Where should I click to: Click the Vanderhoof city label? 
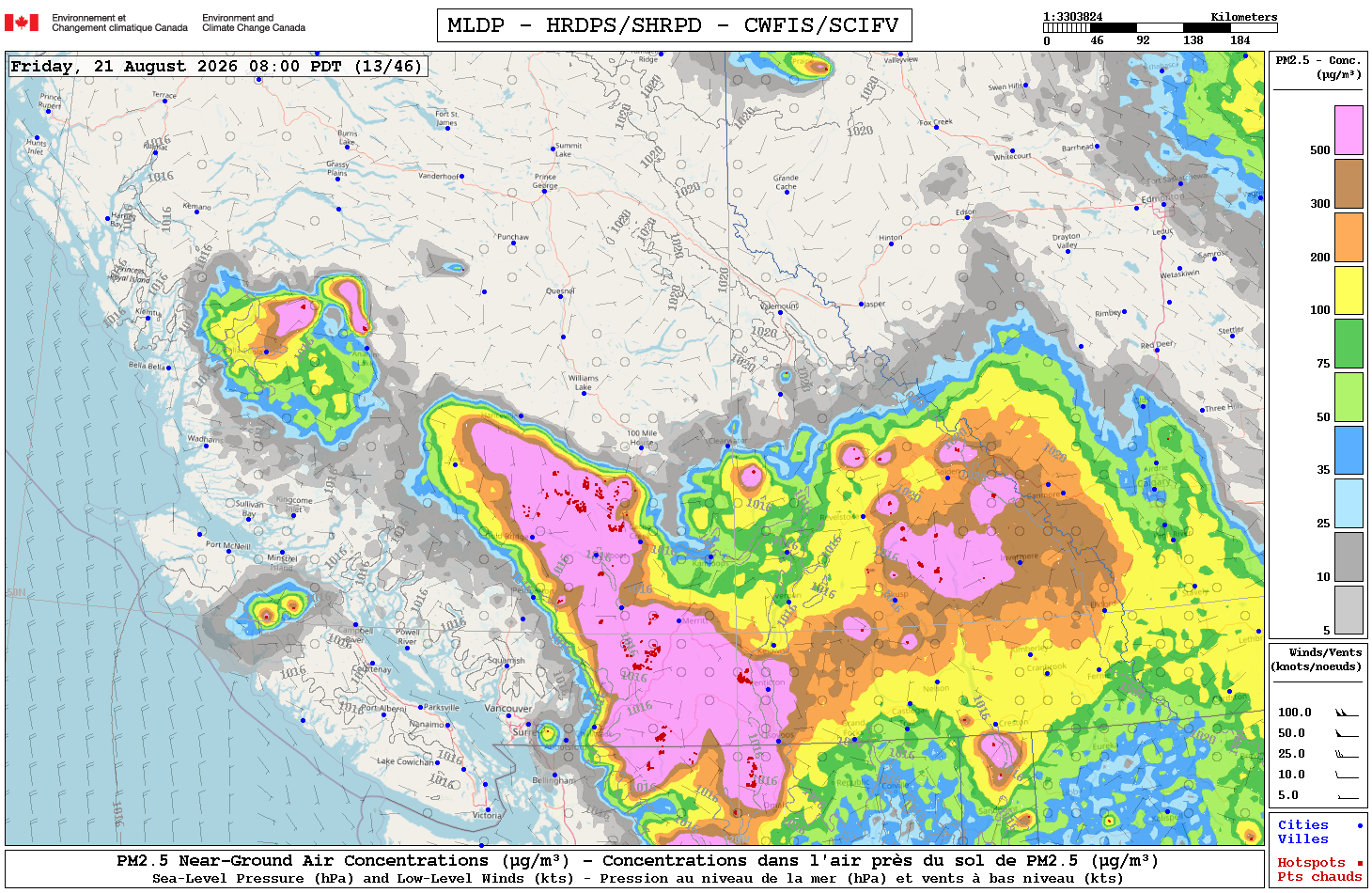439,176
